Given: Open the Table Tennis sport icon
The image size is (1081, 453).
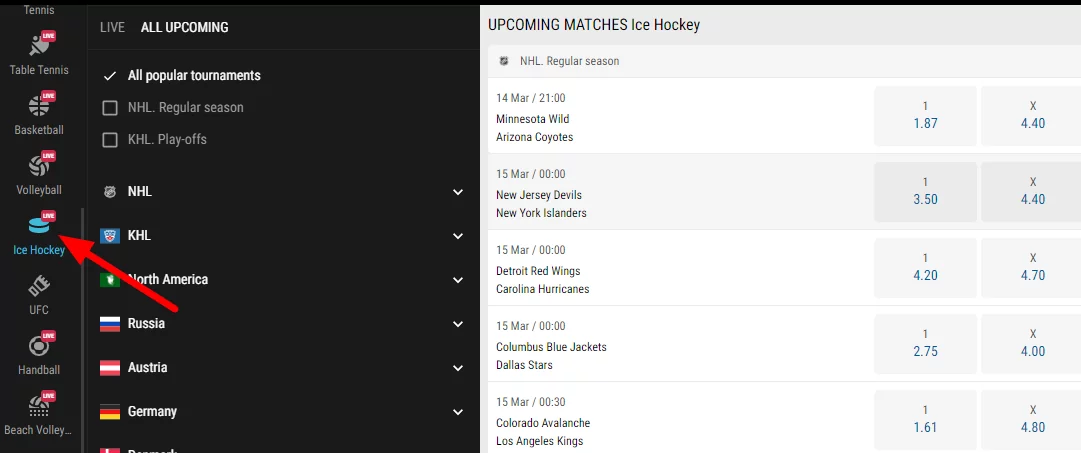Looking at the screenshot, I should [39, 47].
